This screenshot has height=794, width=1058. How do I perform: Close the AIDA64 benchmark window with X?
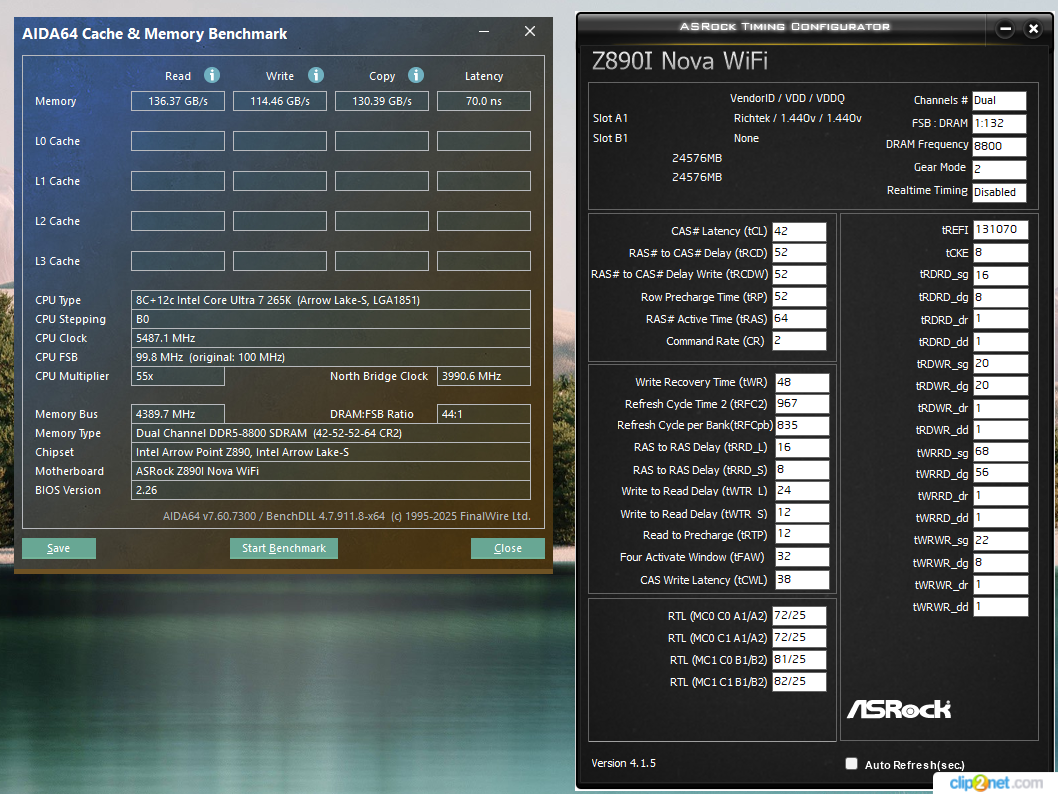tap(530, 32)
